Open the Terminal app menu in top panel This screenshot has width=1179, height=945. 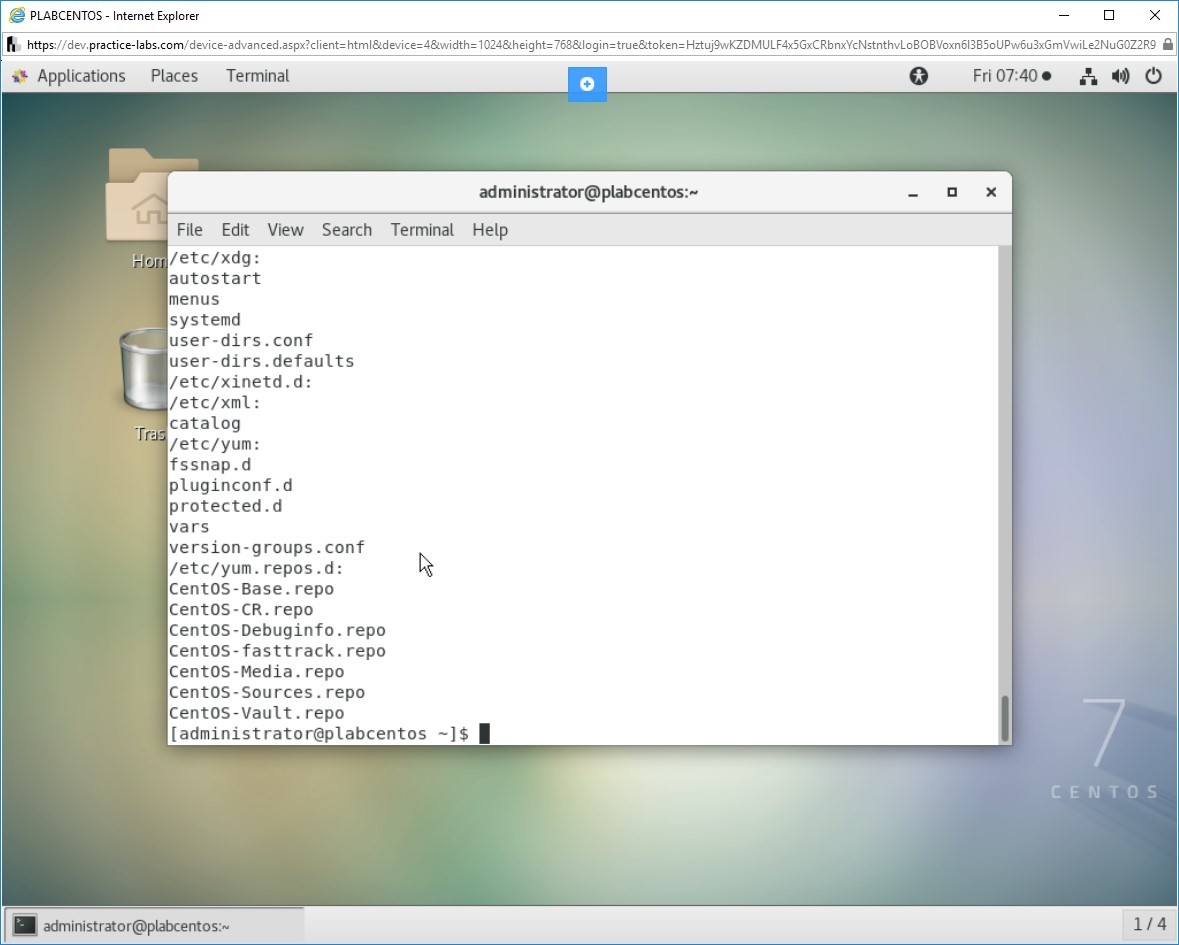(257, 76)
